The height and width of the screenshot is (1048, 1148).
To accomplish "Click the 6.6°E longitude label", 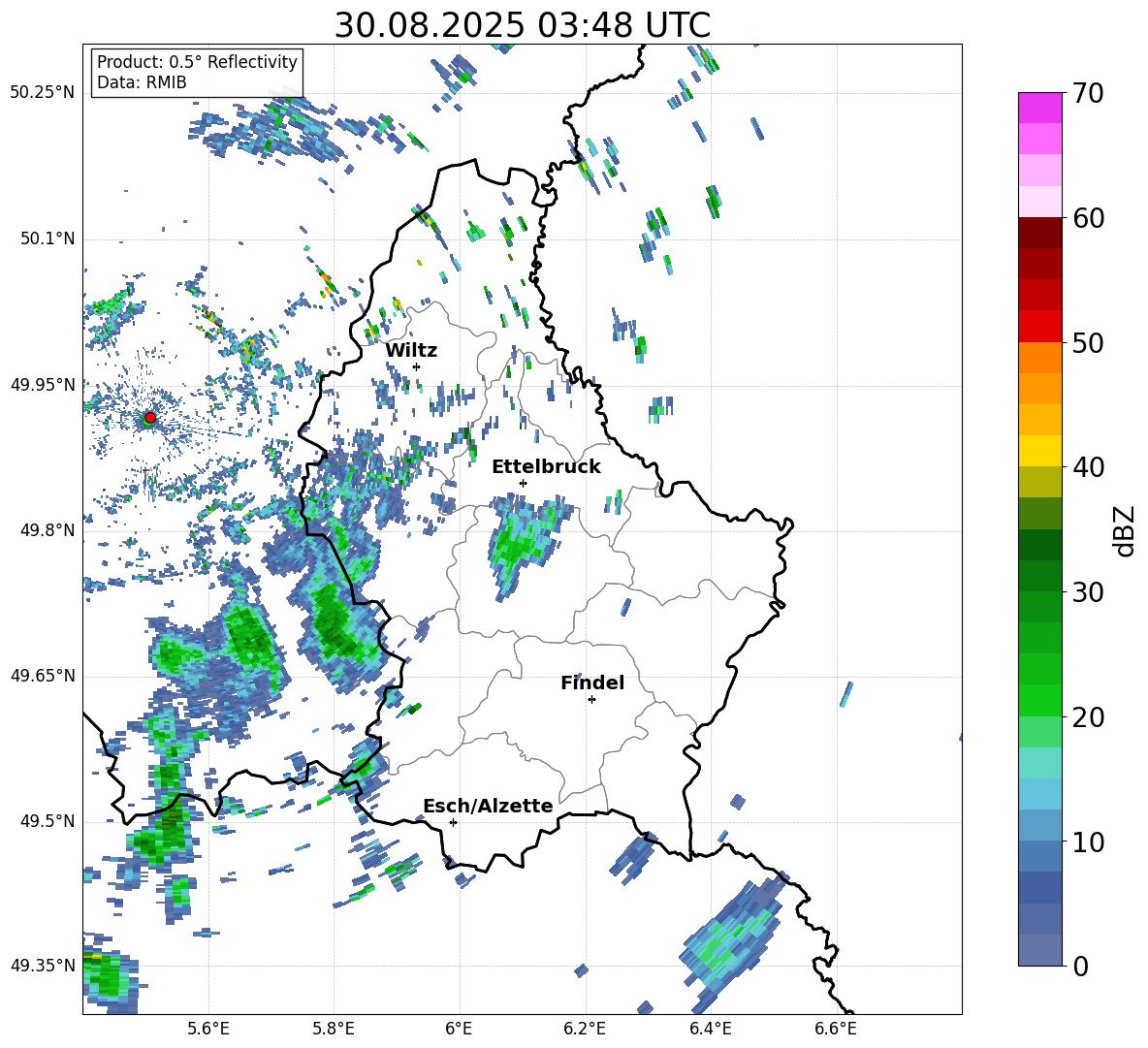I will click(x=836, y=1029).
